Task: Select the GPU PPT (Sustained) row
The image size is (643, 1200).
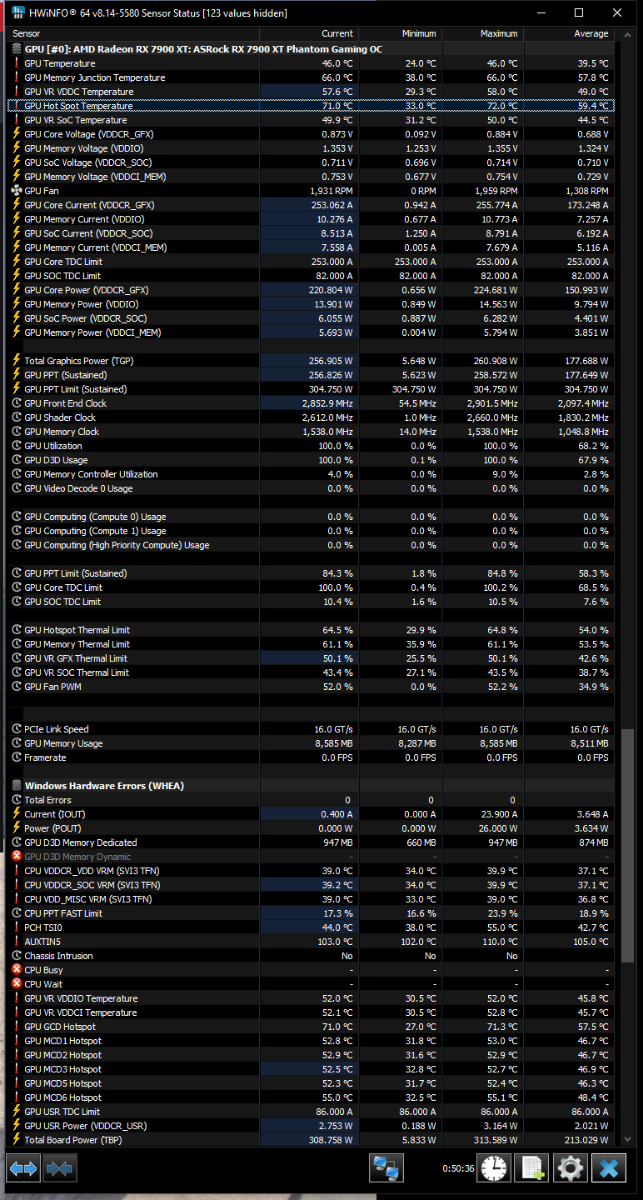Action: 313,375
